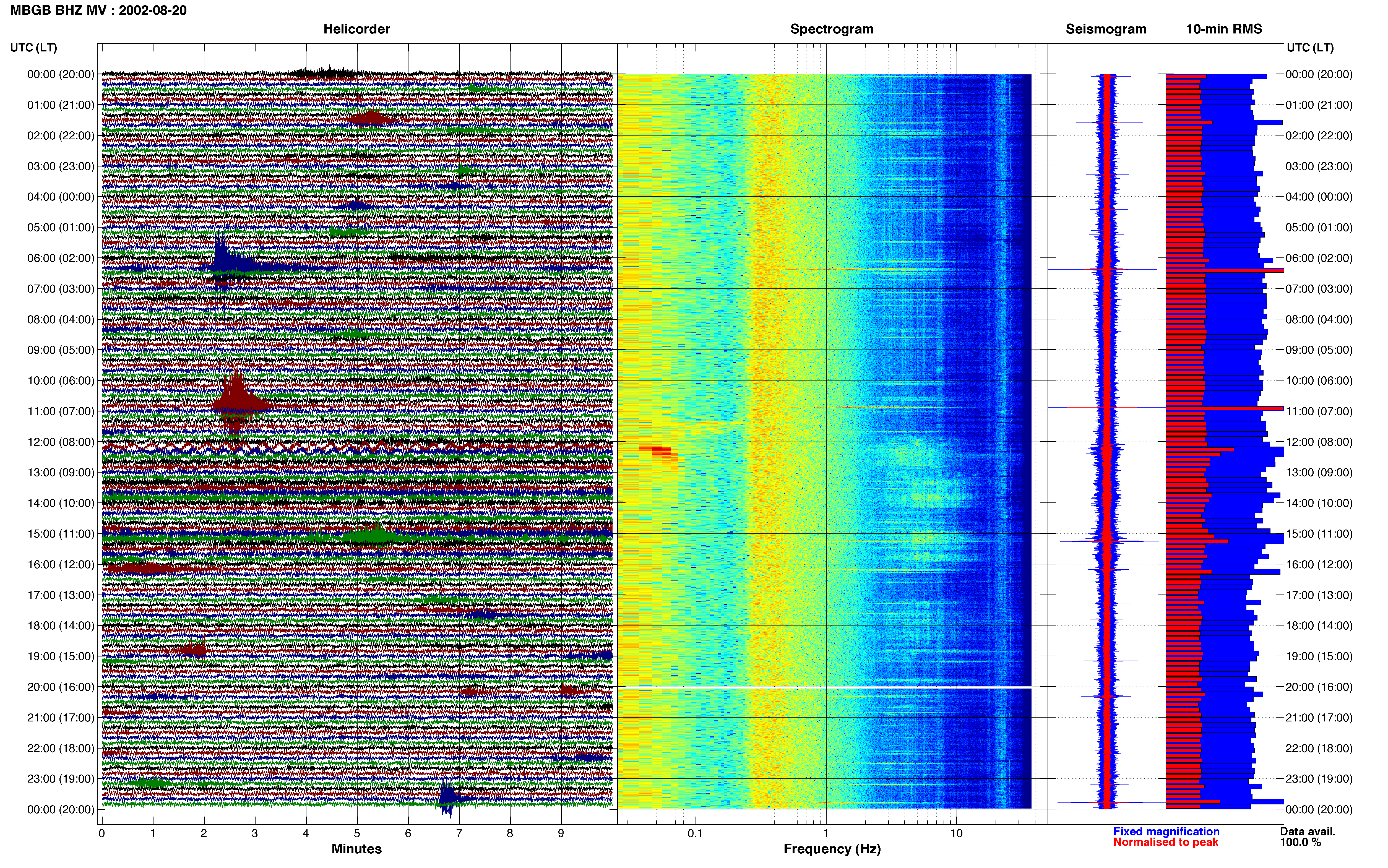Viewport: 1388px width, 868px height.
Task: Click right time label '03:00 (23:00)'
Action: [1319, 166]
